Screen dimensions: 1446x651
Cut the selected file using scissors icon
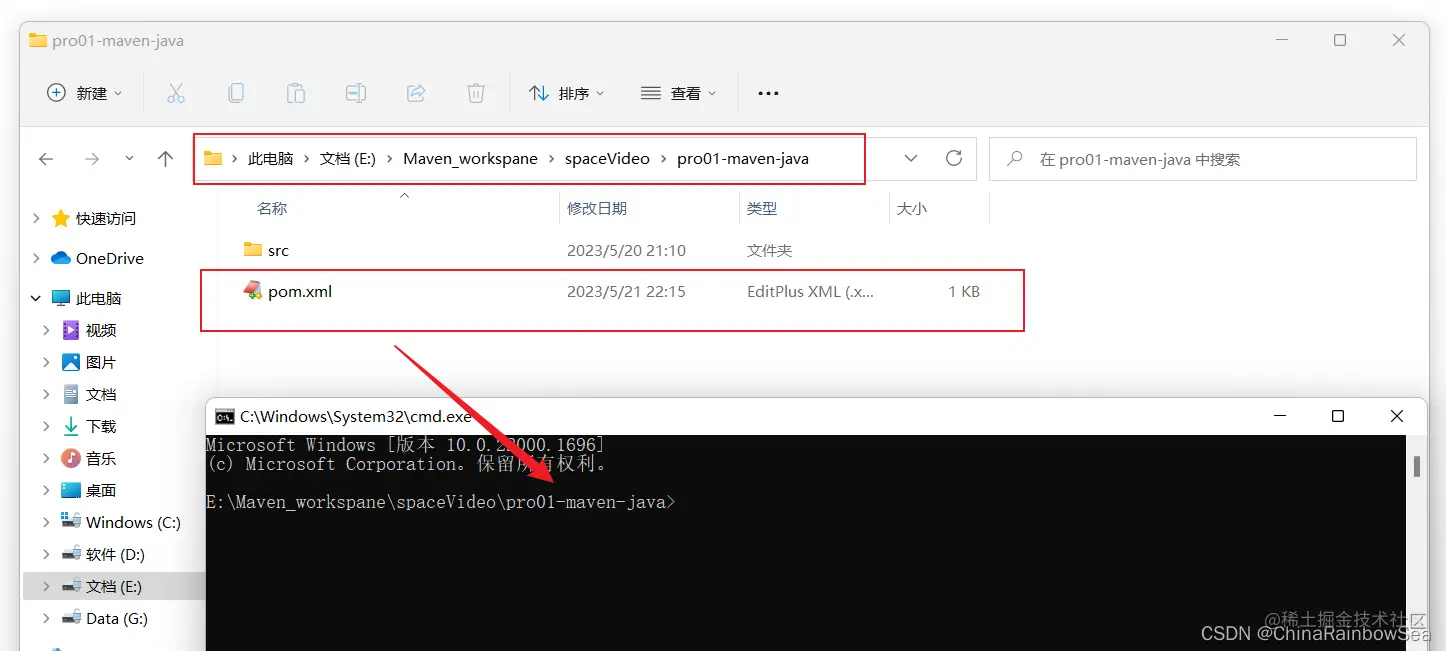[176, 92]
